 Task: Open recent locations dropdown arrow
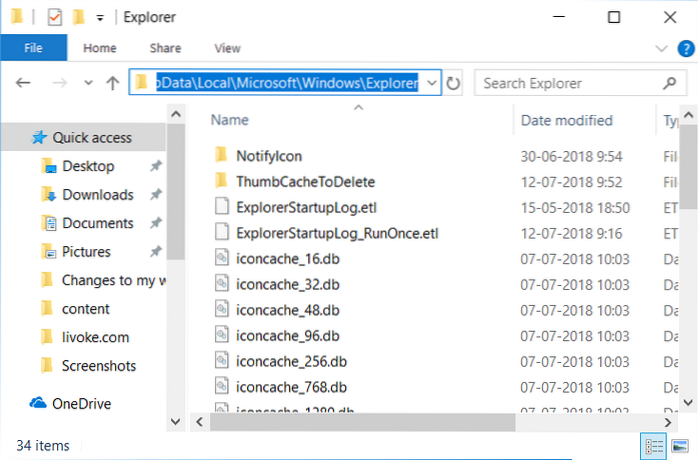(88, 84)
